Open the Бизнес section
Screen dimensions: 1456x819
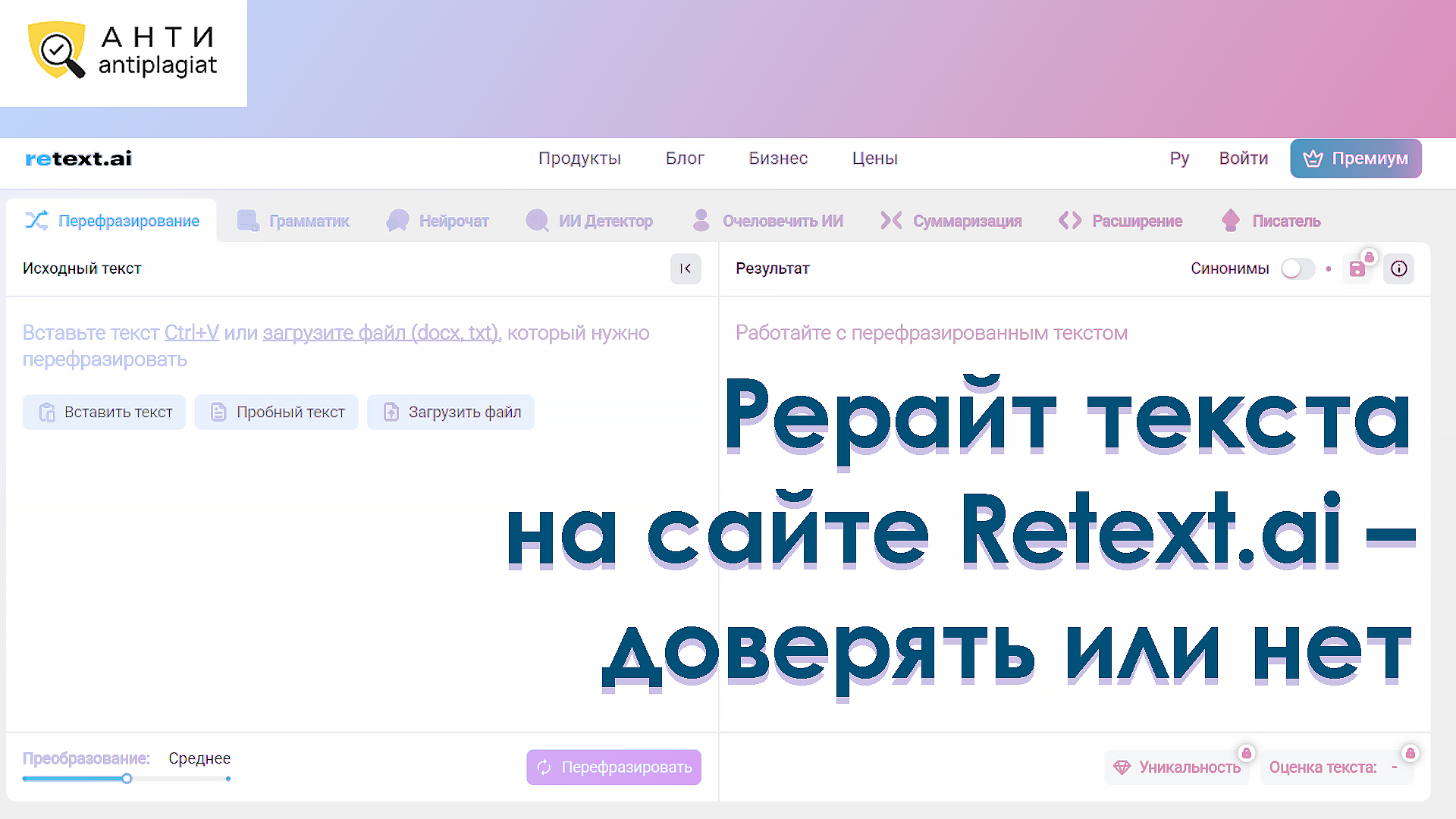pyautogui.click(x=778, y=158)
